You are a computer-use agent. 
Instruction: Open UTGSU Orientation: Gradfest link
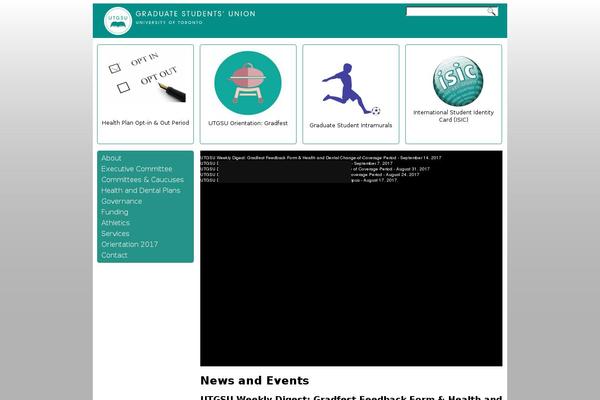coord(248,123)
